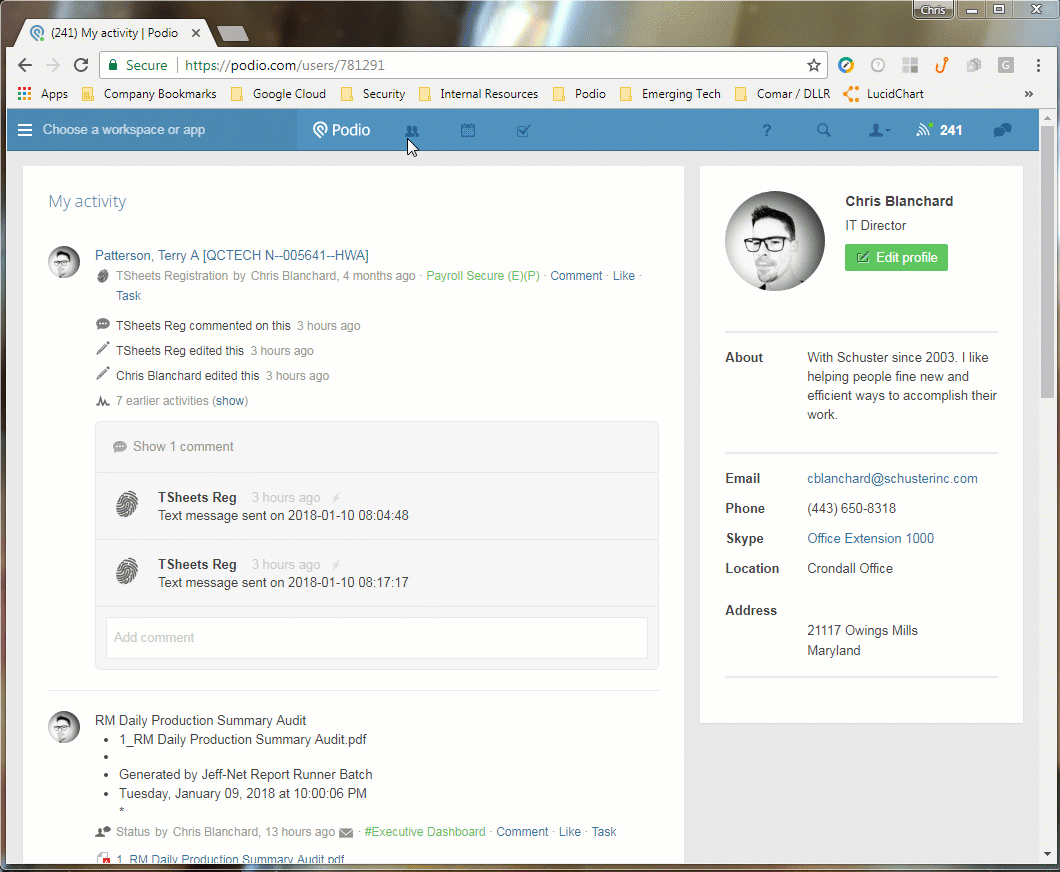1060x872 pixels.
Task: Open the Security bookmarks folder
Action: (373, 94)
